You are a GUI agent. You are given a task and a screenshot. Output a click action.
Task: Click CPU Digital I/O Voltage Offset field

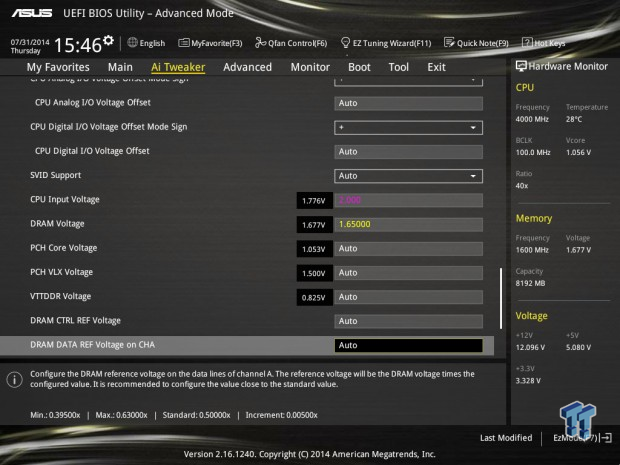point(408,151)
